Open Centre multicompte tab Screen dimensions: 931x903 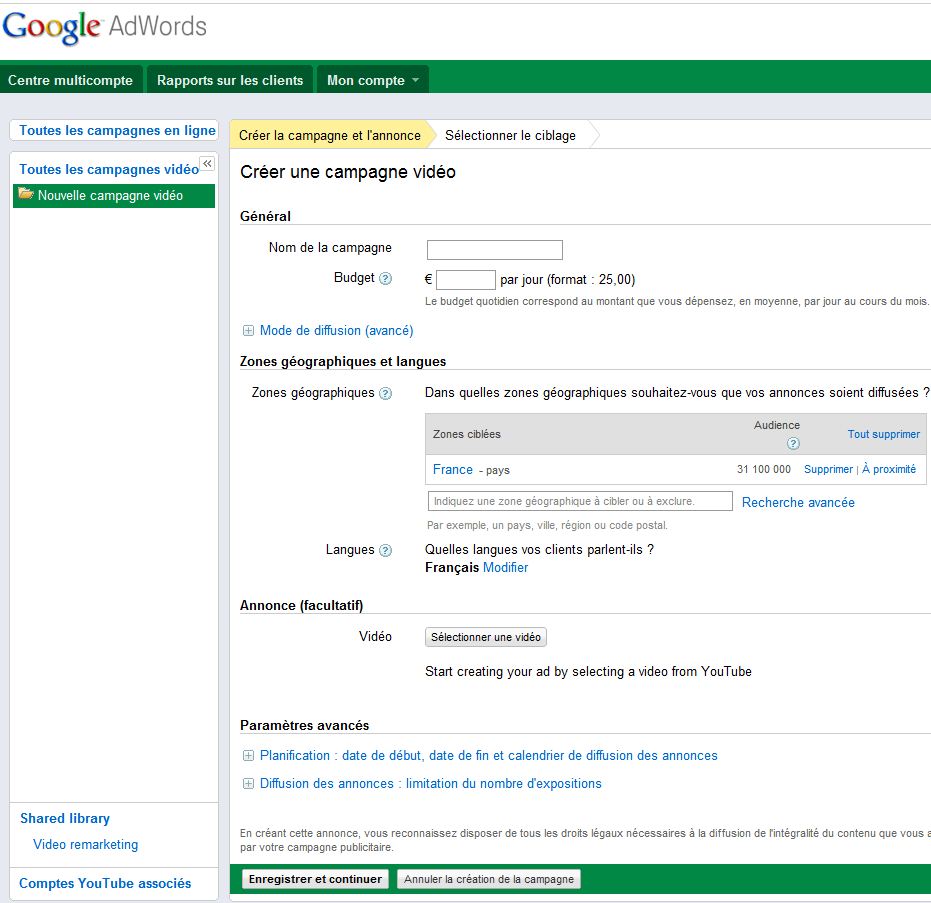click(x=71, y=80)
